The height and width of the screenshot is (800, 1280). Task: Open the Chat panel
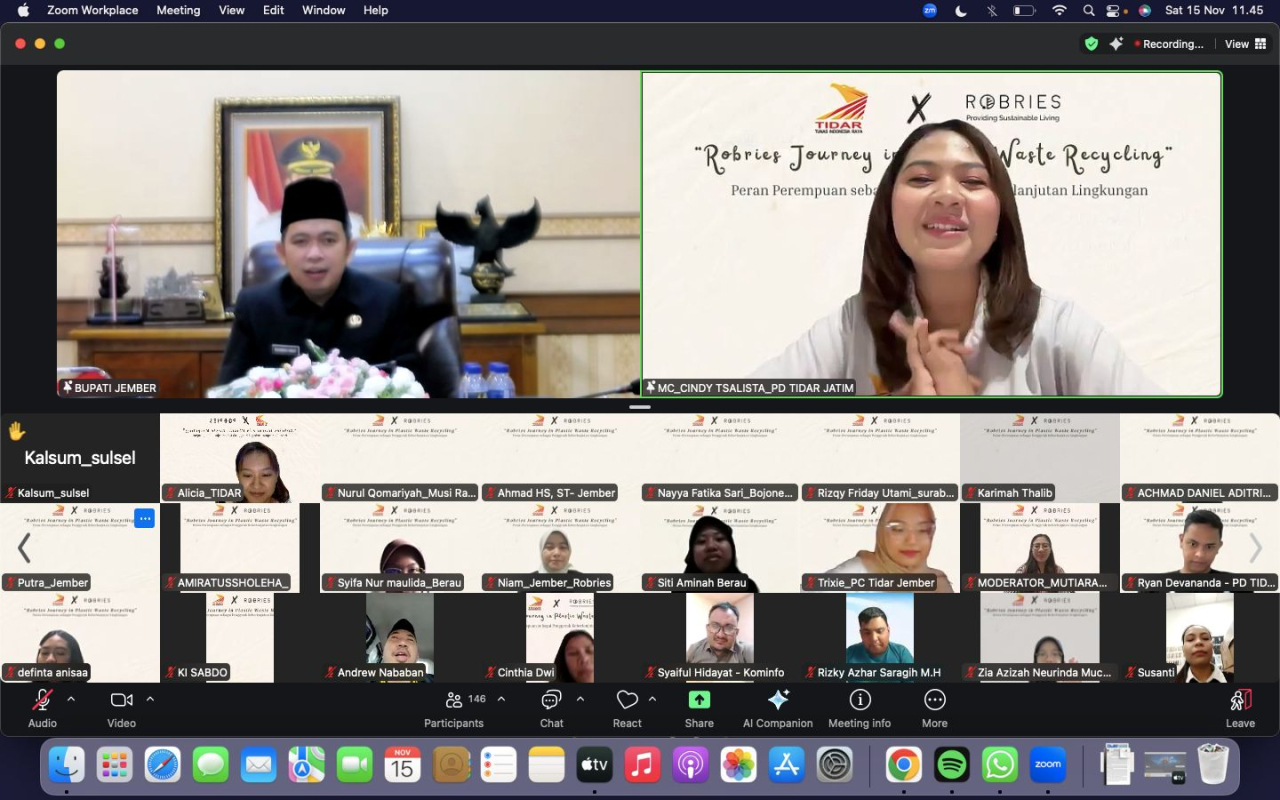pyautogui.click(x=551, y=709)
